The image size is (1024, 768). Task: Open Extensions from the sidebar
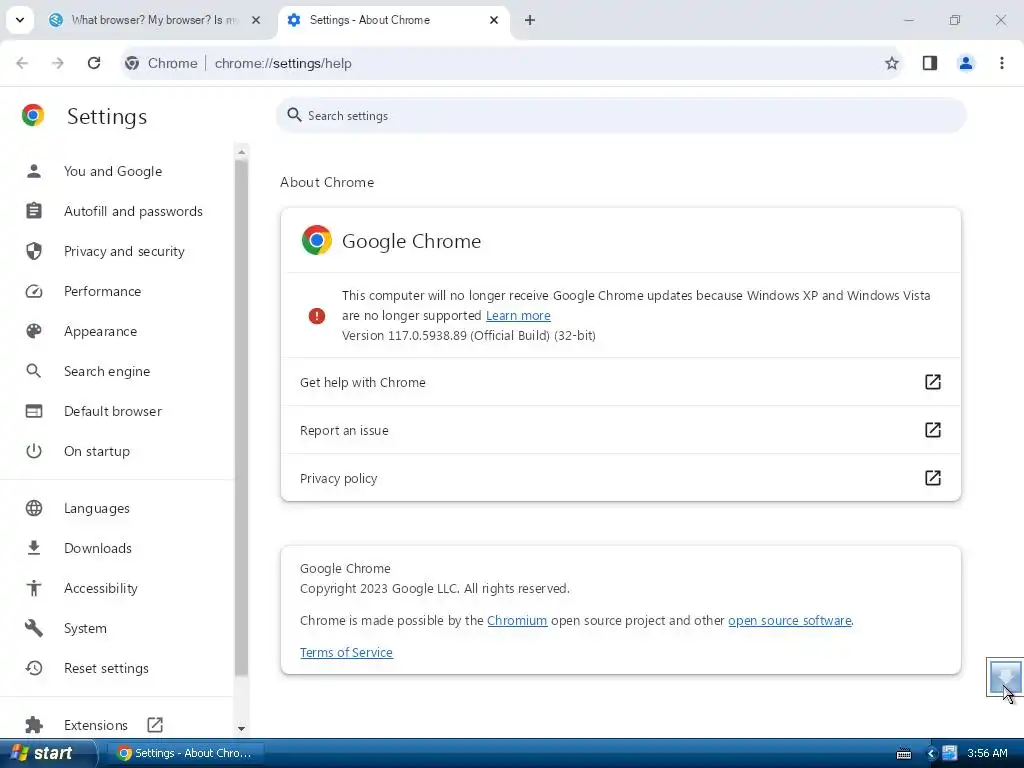95,725
